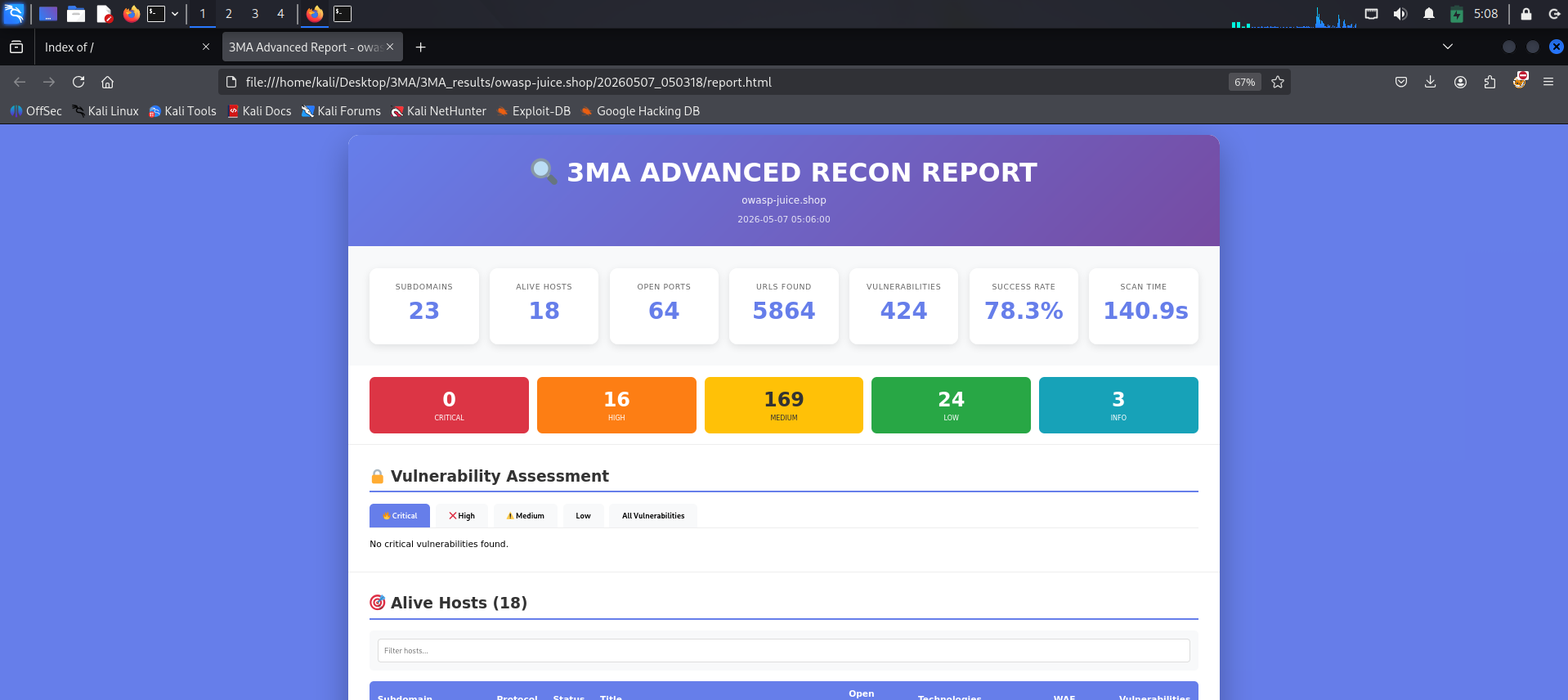
Task: Open the Kali Docs bookmark
Action: pos(259,111)
